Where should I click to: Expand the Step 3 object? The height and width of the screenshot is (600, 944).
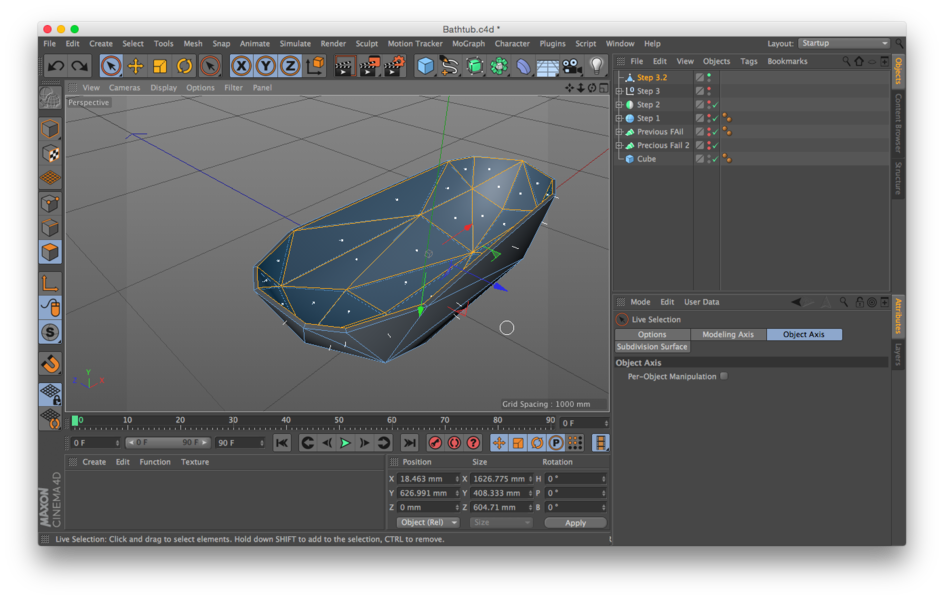[619, 91]
